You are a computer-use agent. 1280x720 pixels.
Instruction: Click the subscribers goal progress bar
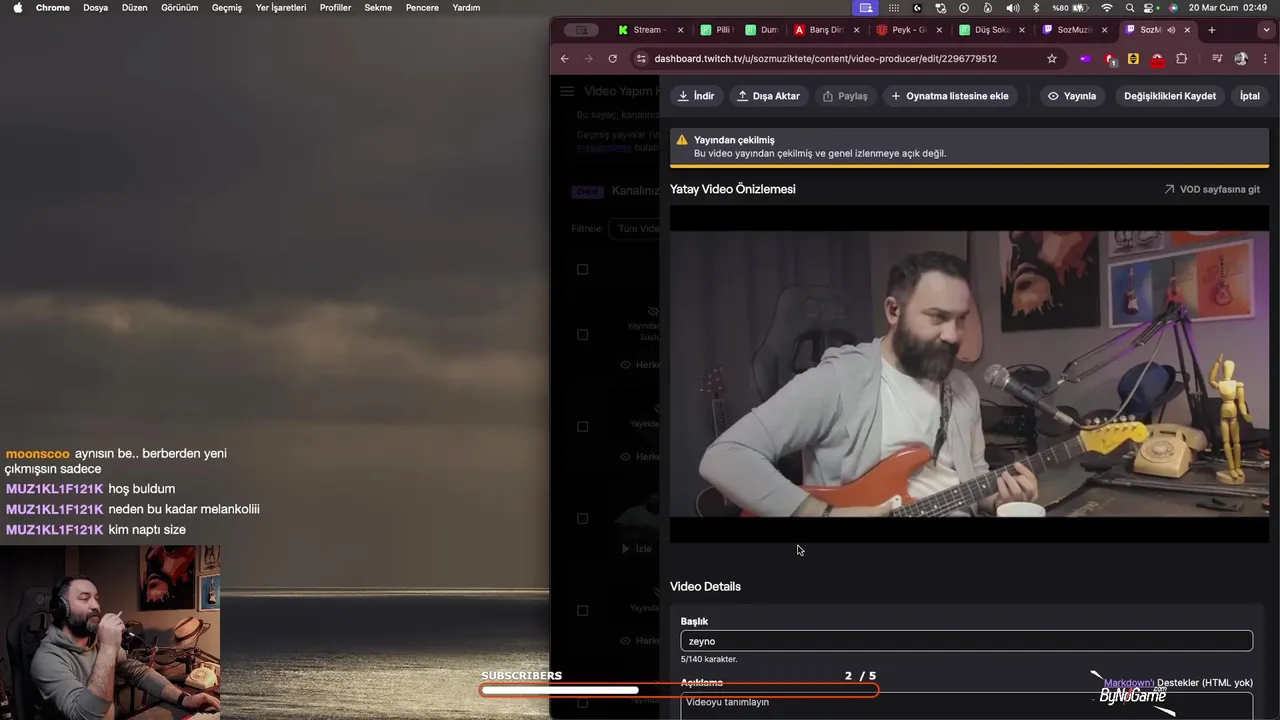tap(679, 690)
